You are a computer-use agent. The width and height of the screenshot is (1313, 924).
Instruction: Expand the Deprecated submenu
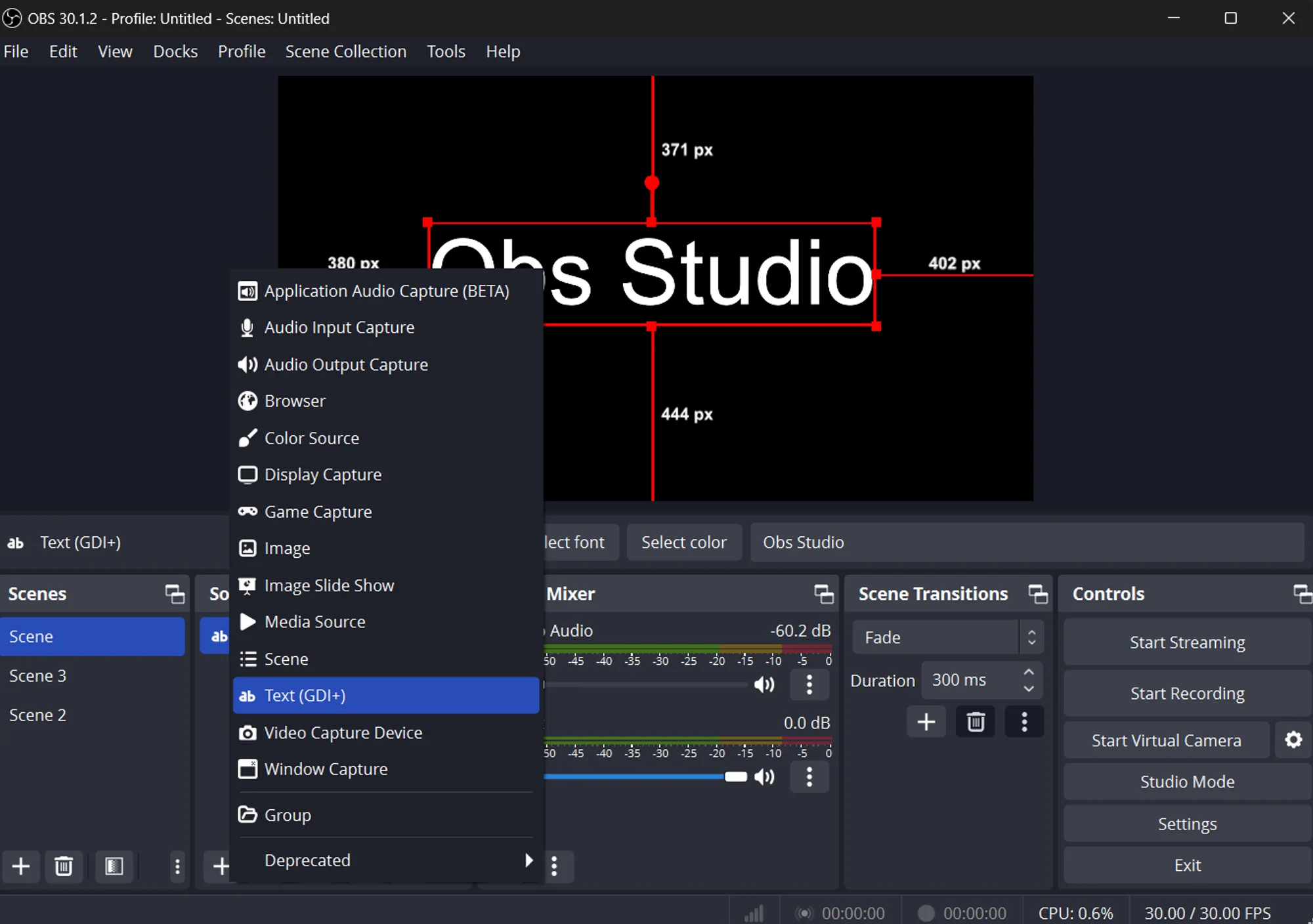[x=386, y=860]
